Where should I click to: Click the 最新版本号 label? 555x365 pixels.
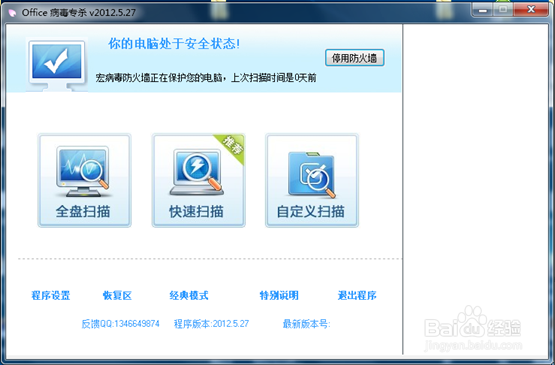tap(306, 324)
